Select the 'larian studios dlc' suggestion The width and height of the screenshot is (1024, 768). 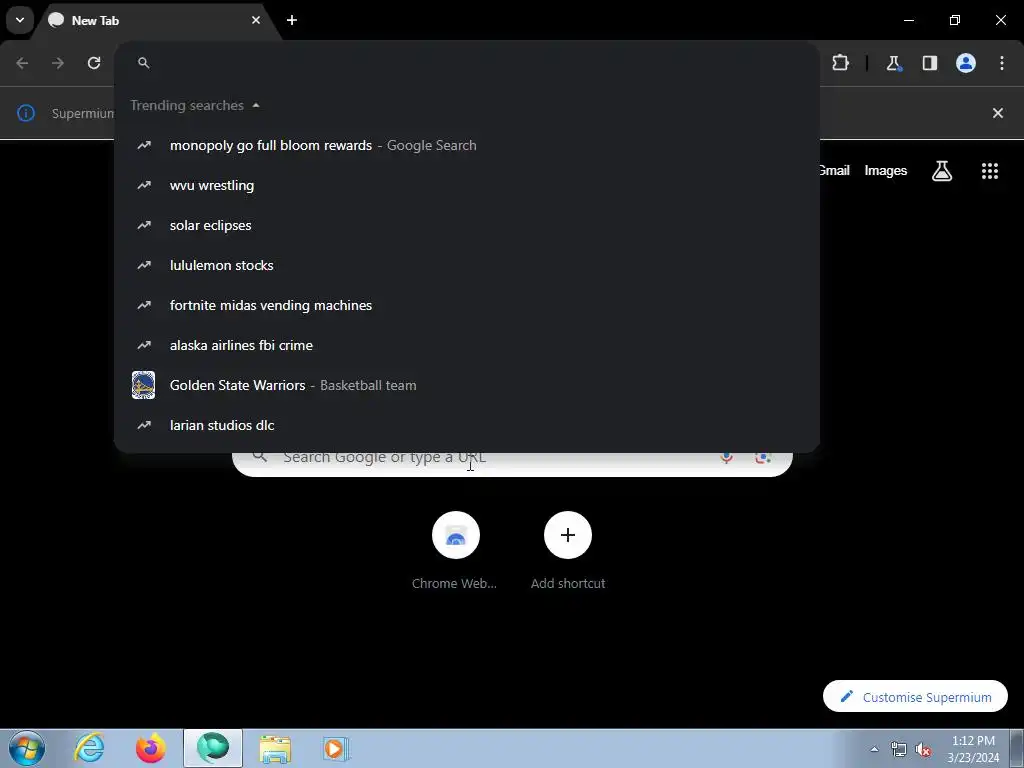click(467, 425)
